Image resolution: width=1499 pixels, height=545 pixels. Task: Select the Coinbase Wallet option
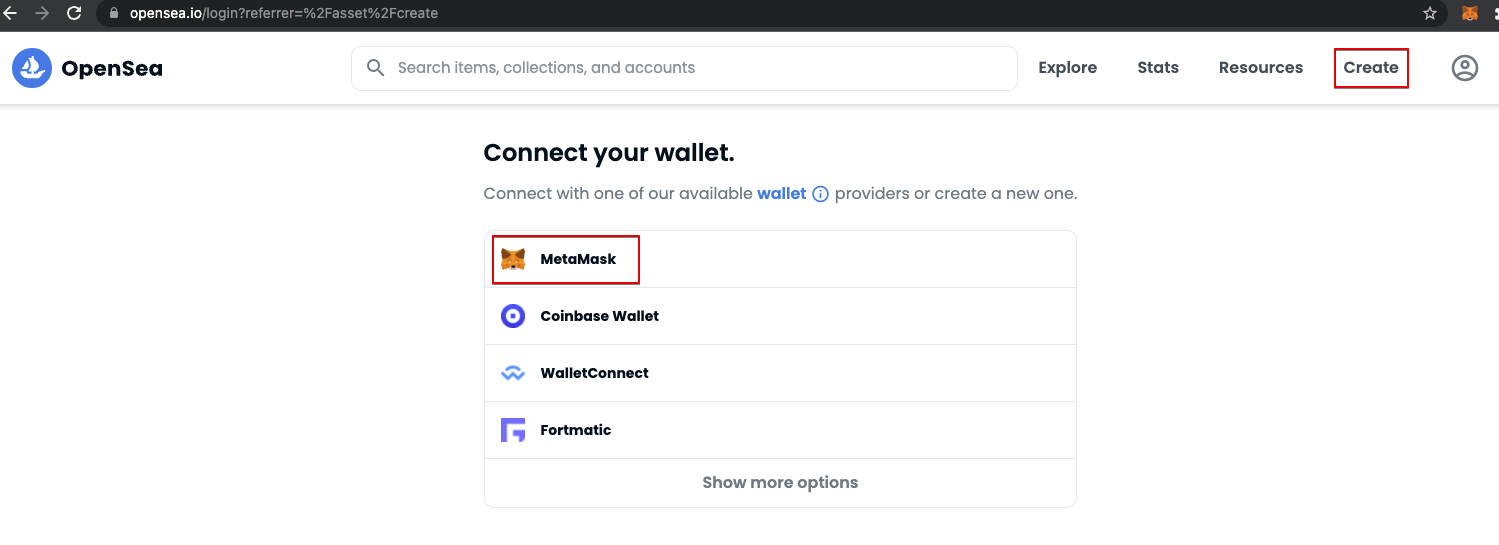point(780,316)
